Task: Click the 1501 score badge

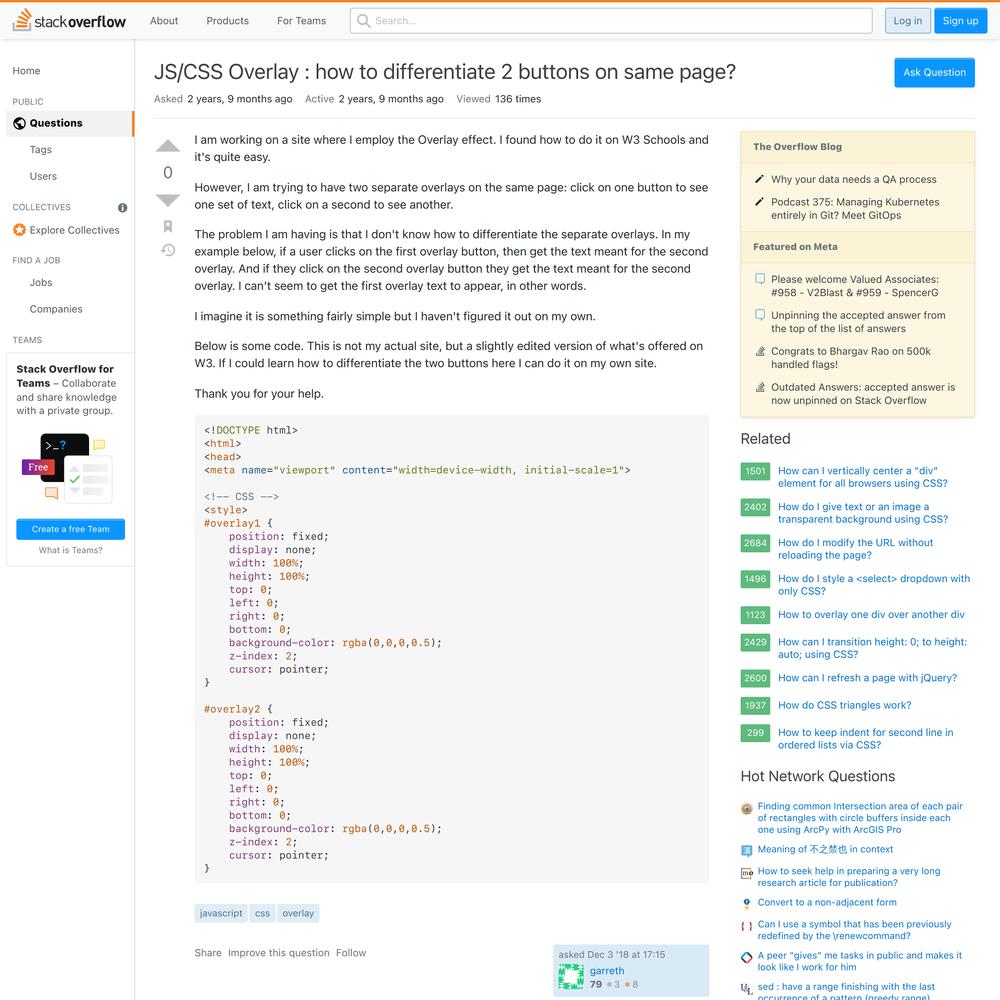Action: 755,471
